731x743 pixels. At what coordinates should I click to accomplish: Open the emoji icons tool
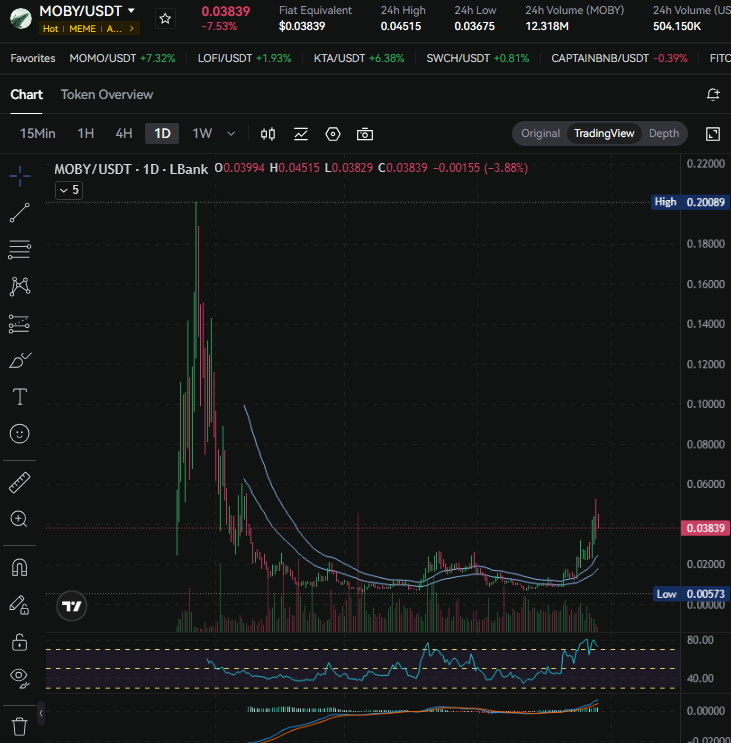click(19, 434)
